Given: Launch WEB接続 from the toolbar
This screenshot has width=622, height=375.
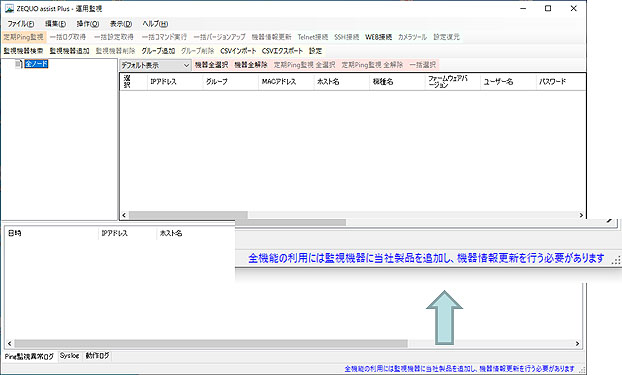Looking at the screenshot, I should click(378, 37).
